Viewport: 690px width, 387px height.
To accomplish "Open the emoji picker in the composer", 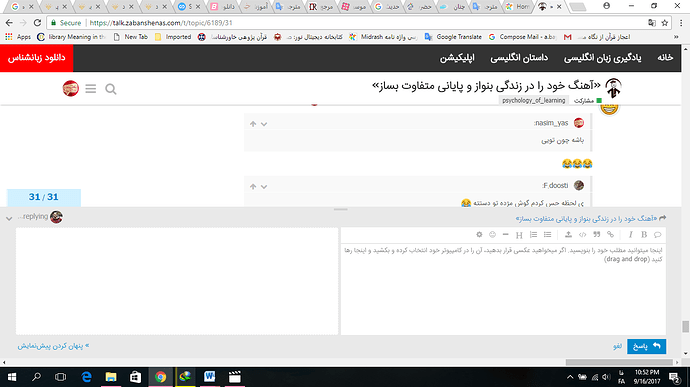I will [x=492, y=235].
